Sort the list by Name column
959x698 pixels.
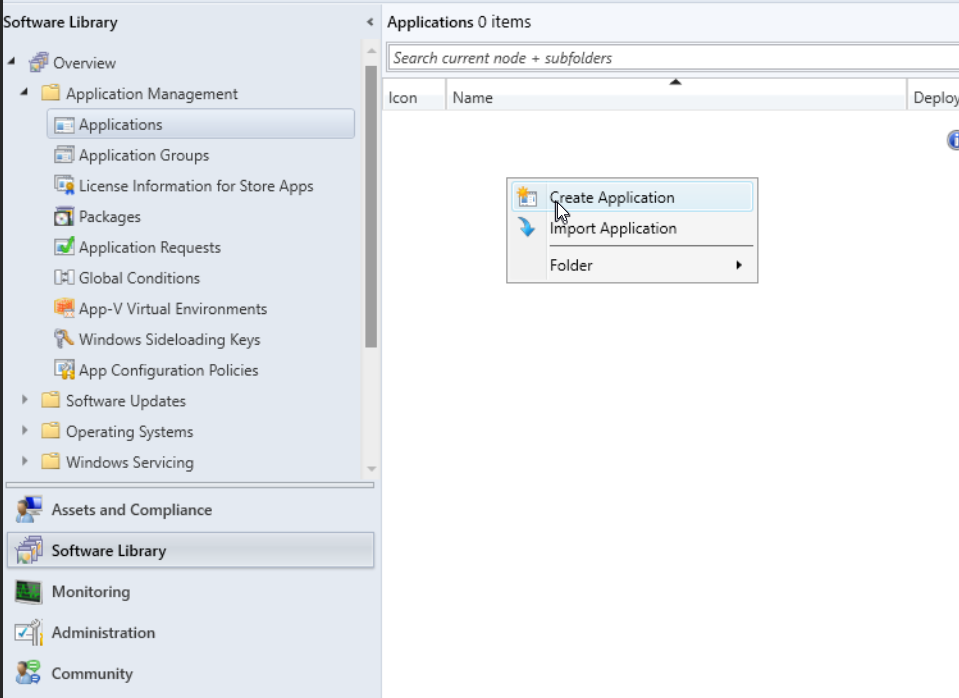(675, 98)
